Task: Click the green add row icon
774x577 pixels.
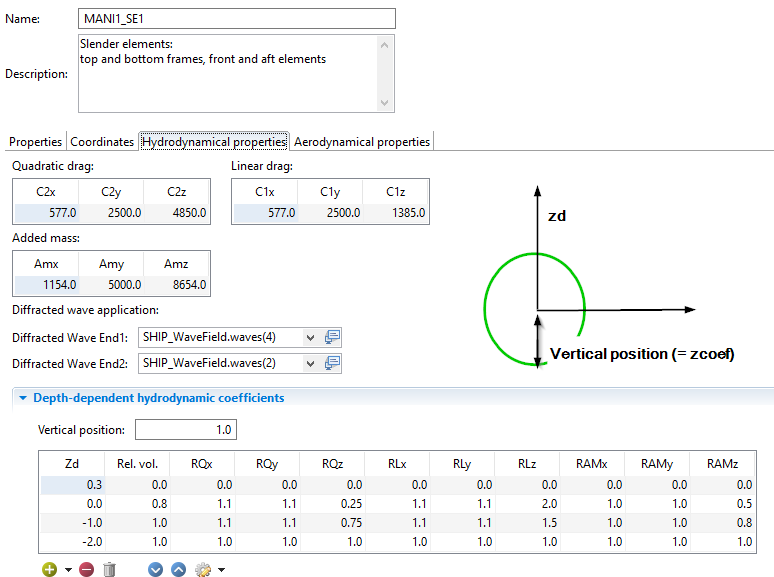Action: point(49,569)
